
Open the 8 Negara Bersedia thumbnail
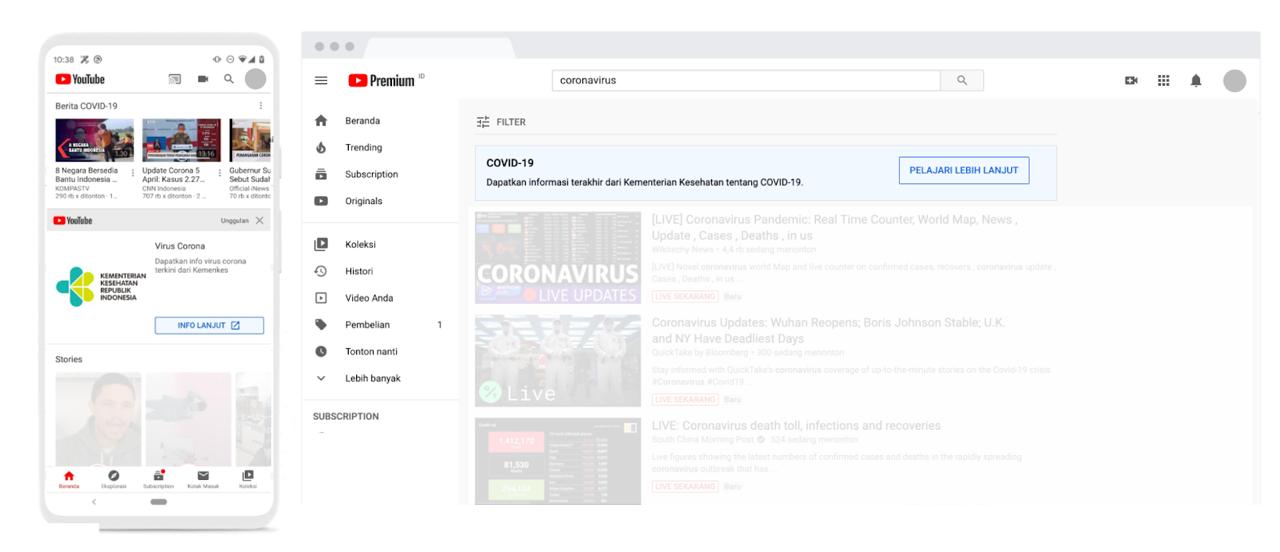pyautogui.click(x=95, y=141)
